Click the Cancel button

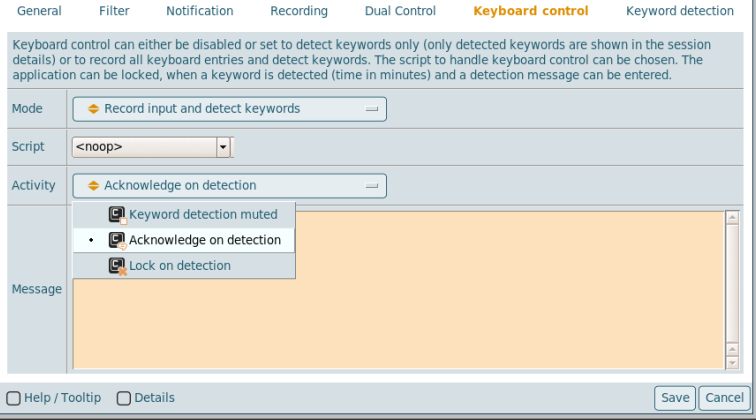723,398
